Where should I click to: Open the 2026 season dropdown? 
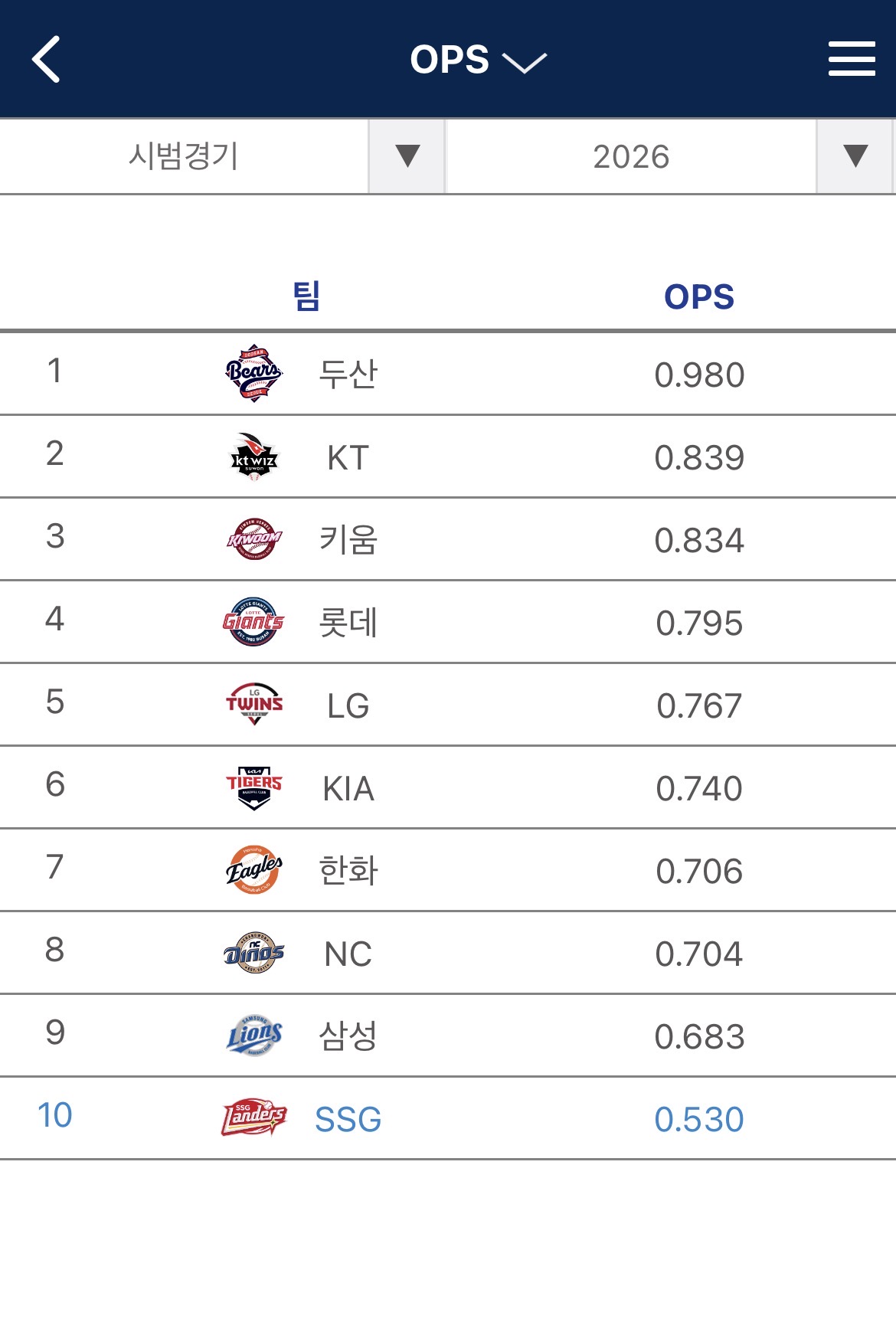(x=855, y=156)
